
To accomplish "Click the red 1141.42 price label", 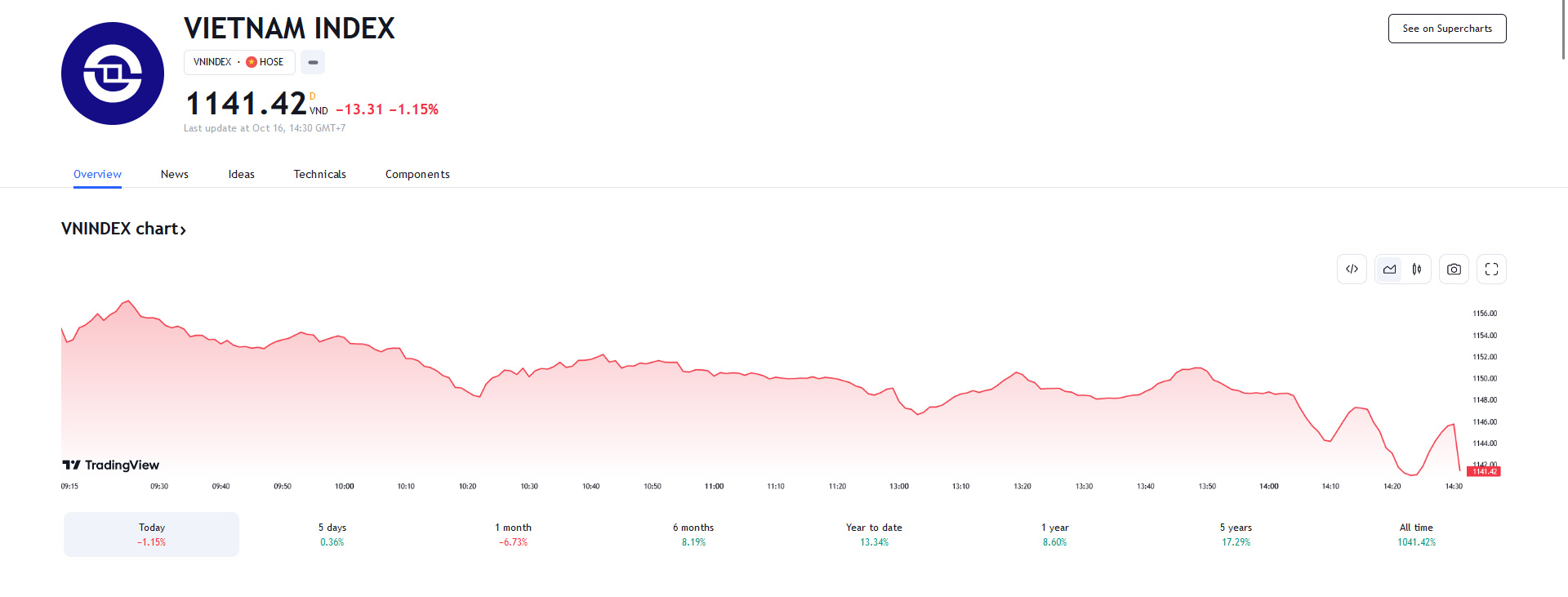I will point(1484,471).
